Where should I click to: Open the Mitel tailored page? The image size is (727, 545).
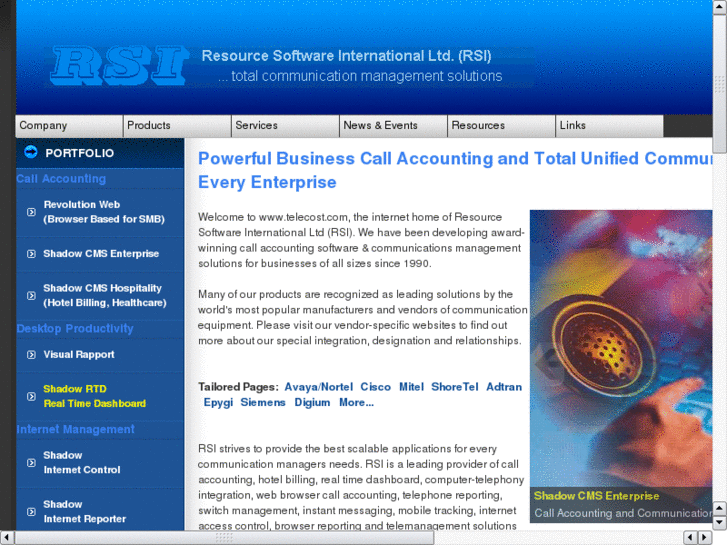coord(411,387)
